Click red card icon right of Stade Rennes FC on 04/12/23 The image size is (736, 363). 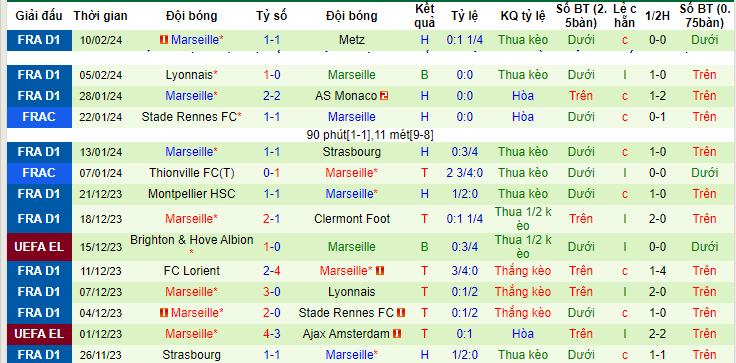click(x=400, y=313)
